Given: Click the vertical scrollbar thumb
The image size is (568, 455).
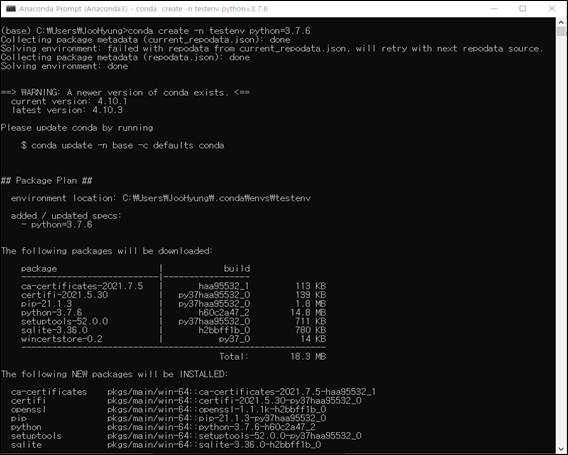Looking at the screenshot, I should pos(561,31).
